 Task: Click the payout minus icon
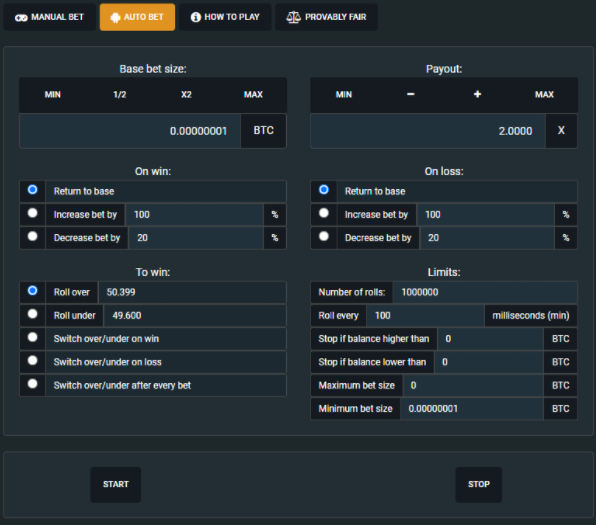411,94
